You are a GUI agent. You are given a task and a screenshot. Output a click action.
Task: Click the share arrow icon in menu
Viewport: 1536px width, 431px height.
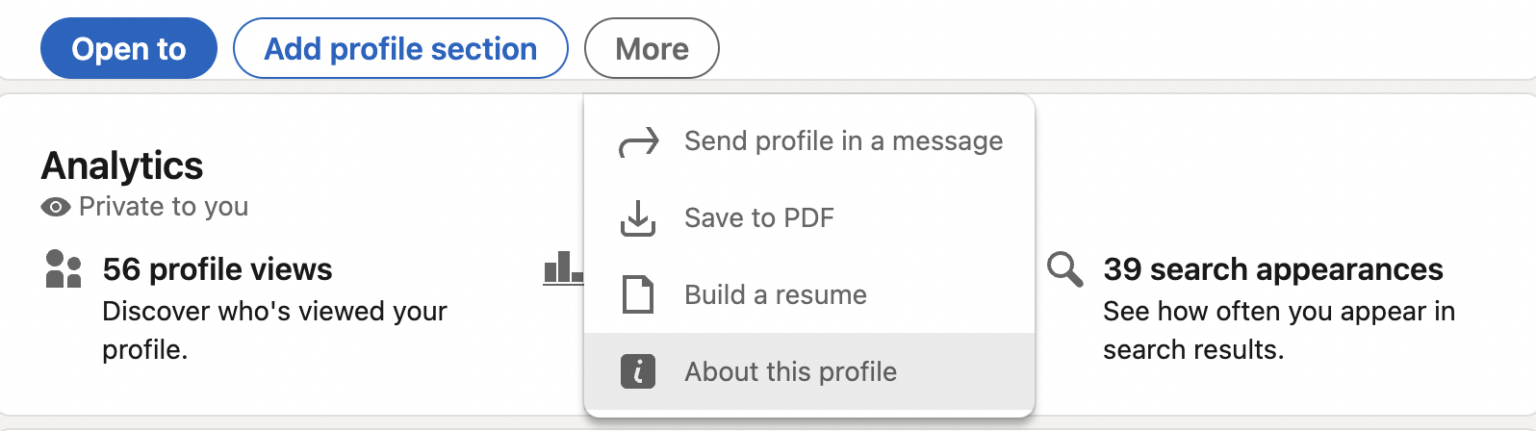click(x=639, y=142)
